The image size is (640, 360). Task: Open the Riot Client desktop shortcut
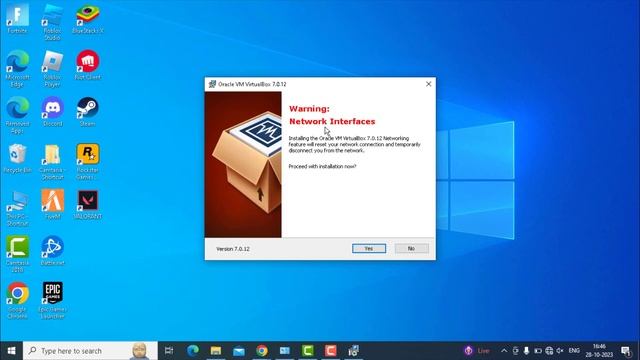(x=87, y=65)
